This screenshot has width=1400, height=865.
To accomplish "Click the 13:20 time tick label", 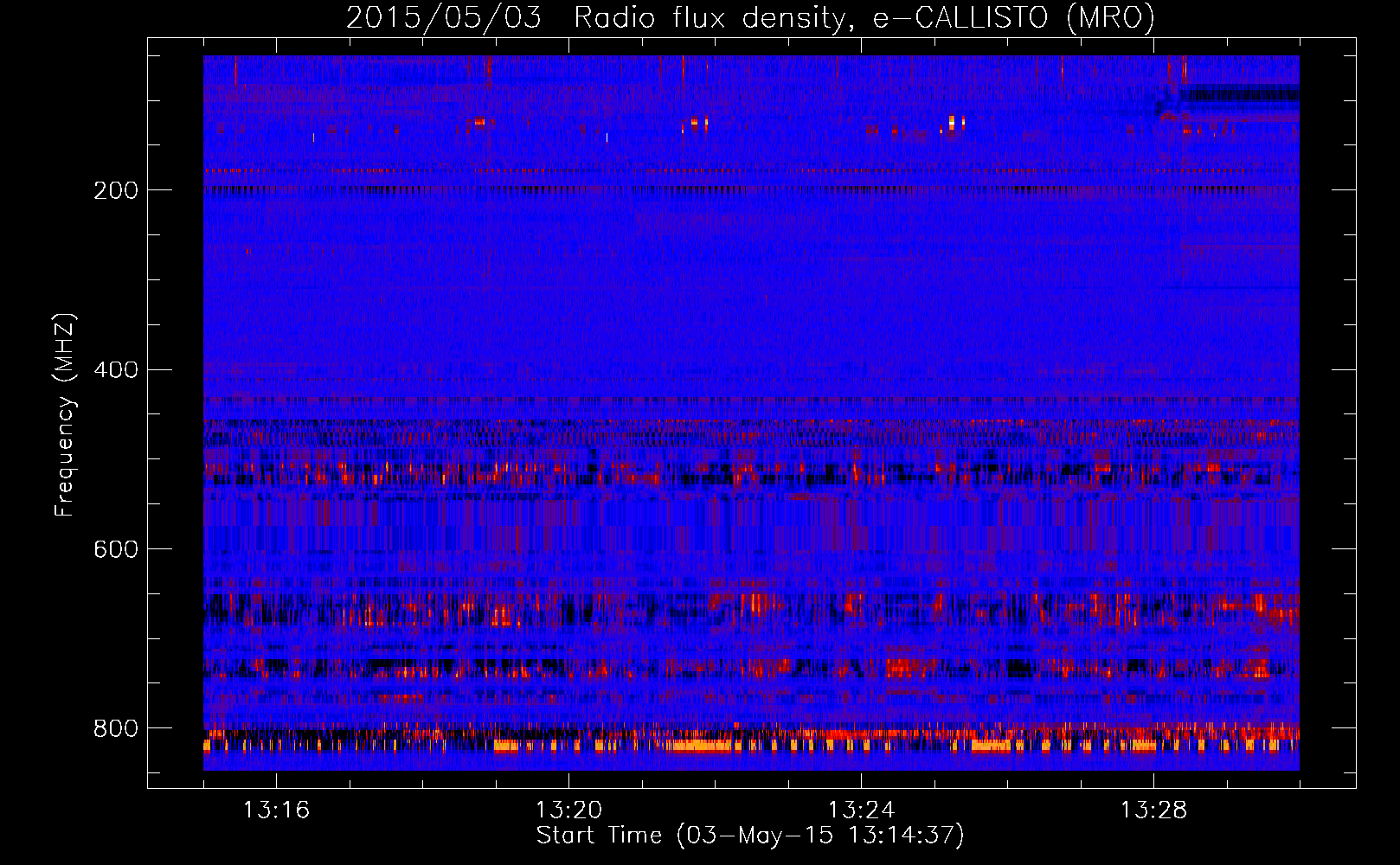I will coord(568,810).
